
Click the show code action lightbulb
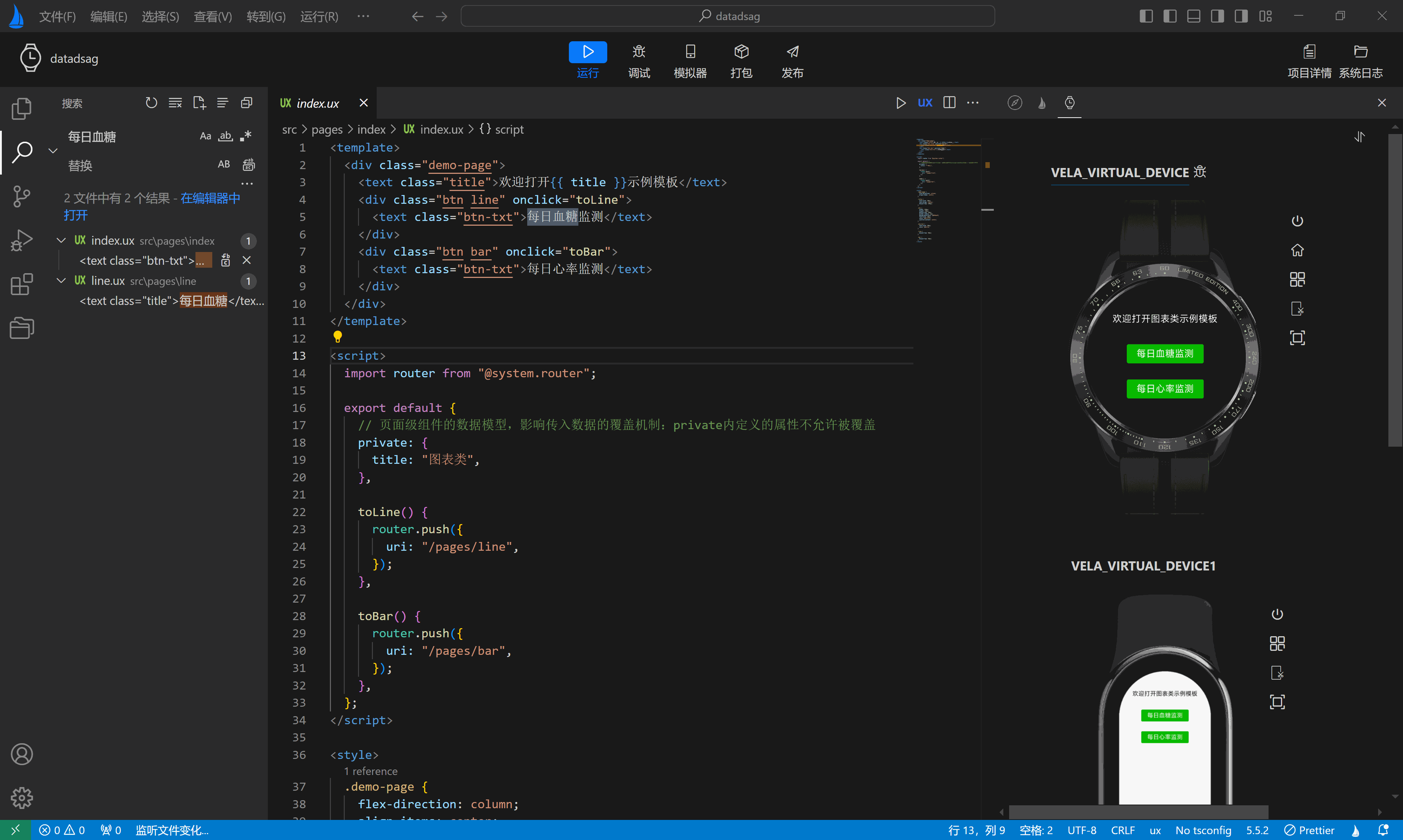point(338,337)
